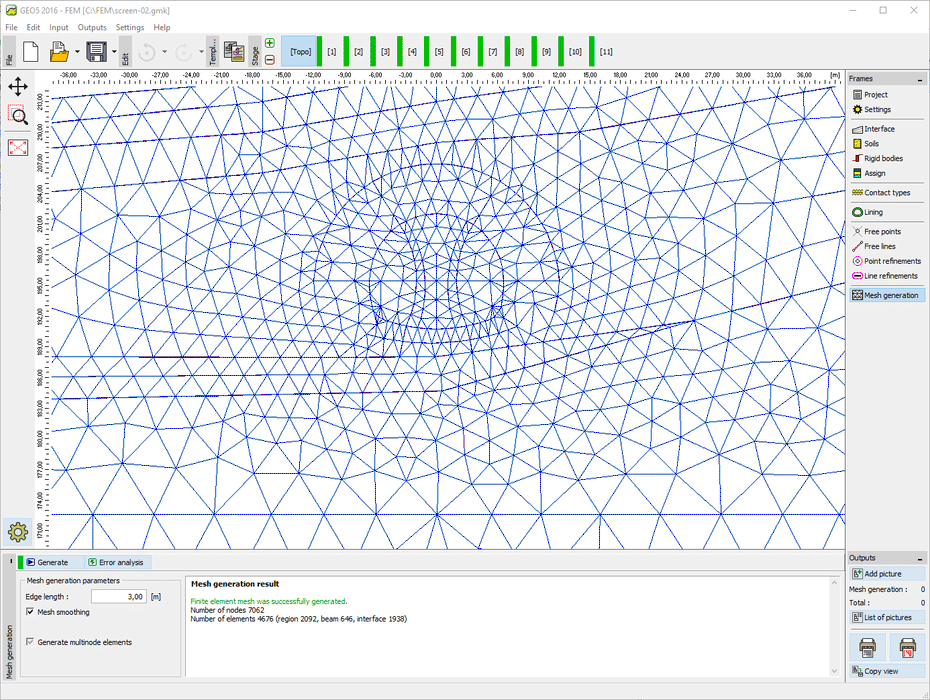Image resolution: width=930 pixels, height=700 pixels.
Task: Select the pan/move view tool
Action: tap(18, 86)
